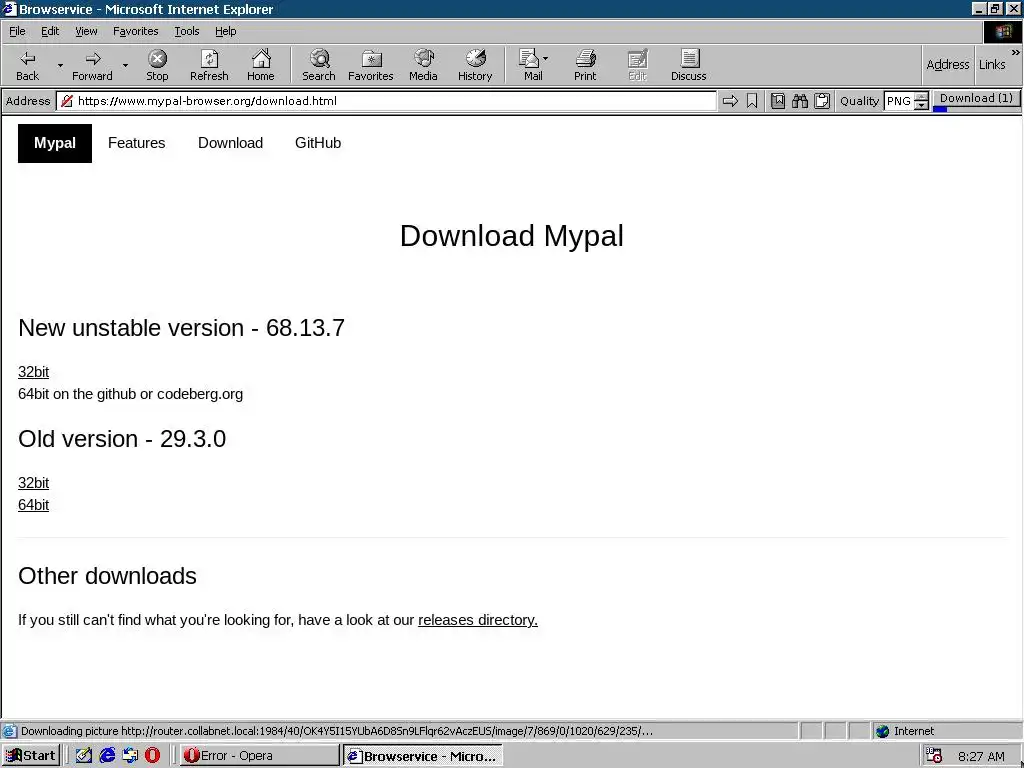The width and height of the screenshot is (1024, 768).
Task: Click the Mypal home tab
Action: tap(55, 143)
